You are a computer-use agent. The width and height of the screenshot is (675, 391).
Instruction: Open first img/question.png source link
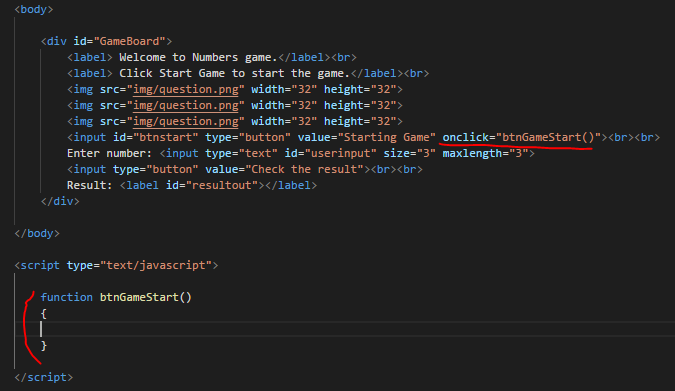[x=186, y=90]
